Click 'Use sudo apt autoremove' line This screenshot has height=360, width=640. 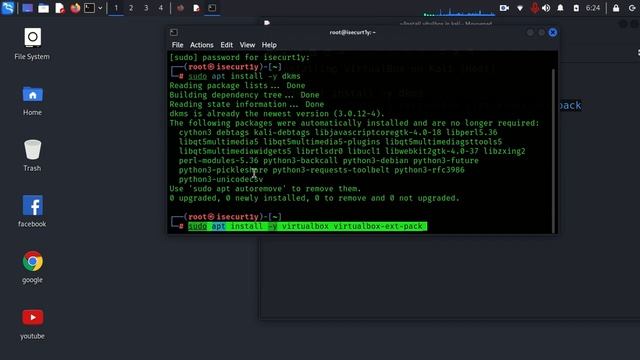pos(265,189)
